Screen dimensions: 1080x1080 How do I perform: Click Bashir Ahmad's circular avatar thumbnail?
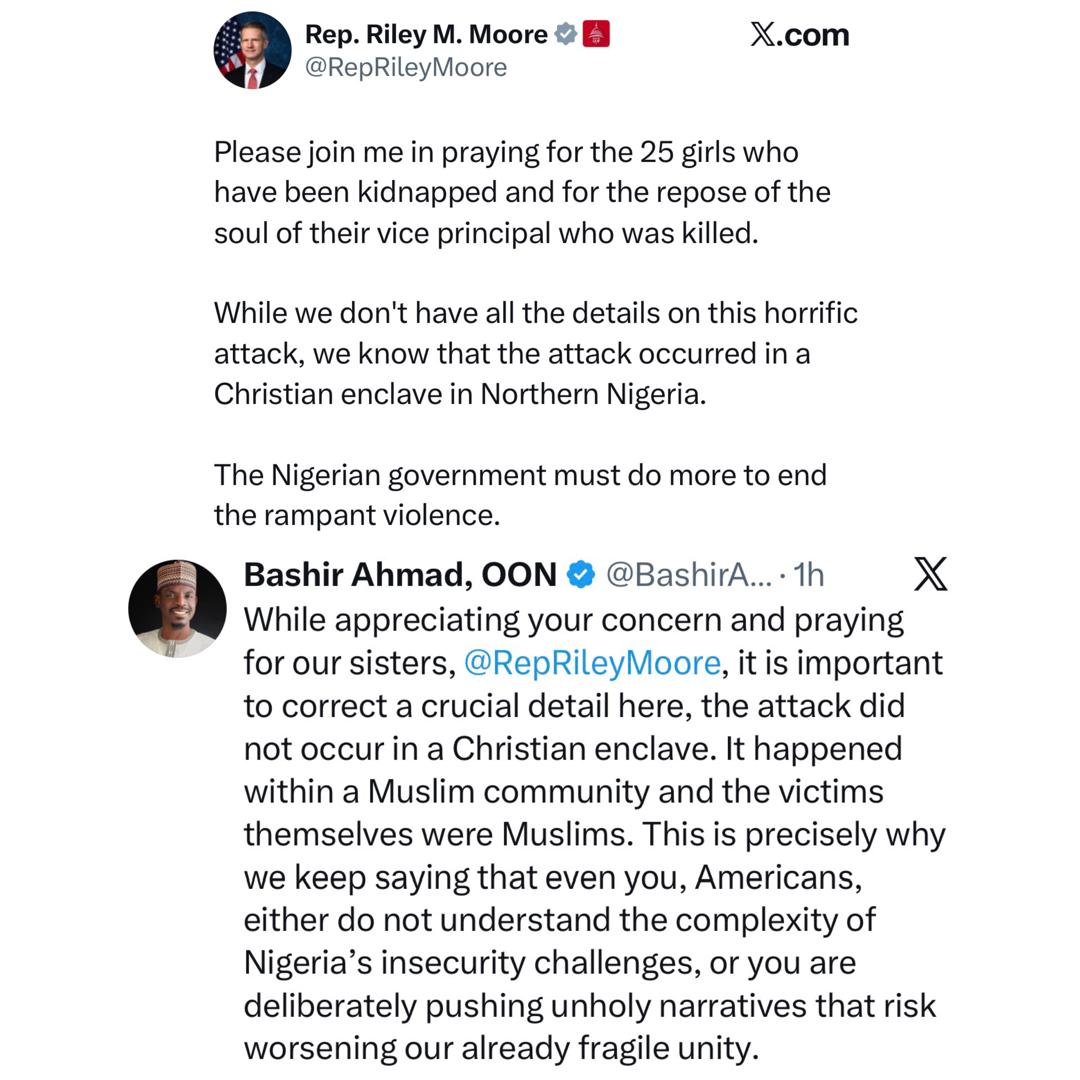(x=177, y=607)
